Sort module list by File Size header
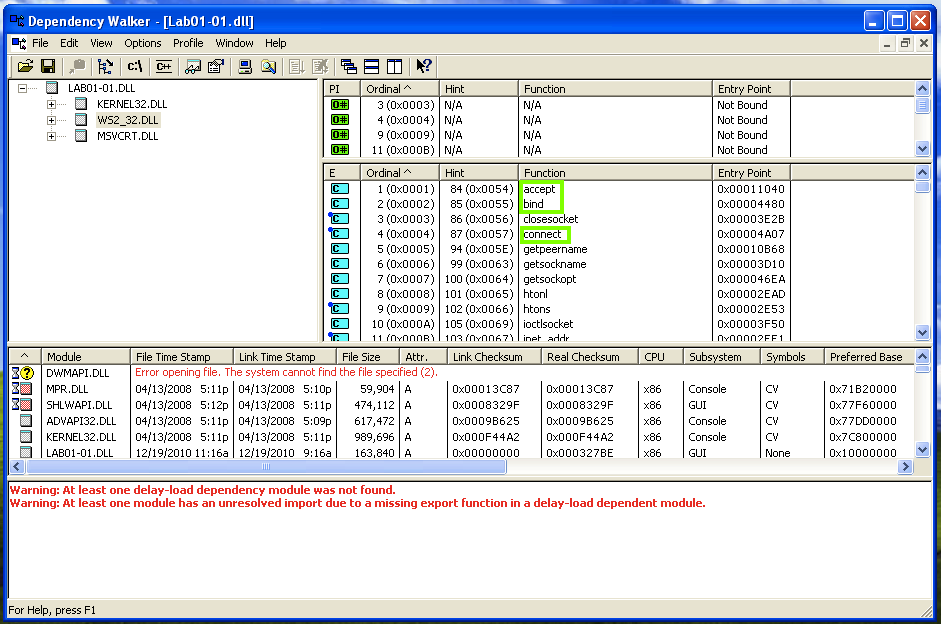 tap(361, 357)
